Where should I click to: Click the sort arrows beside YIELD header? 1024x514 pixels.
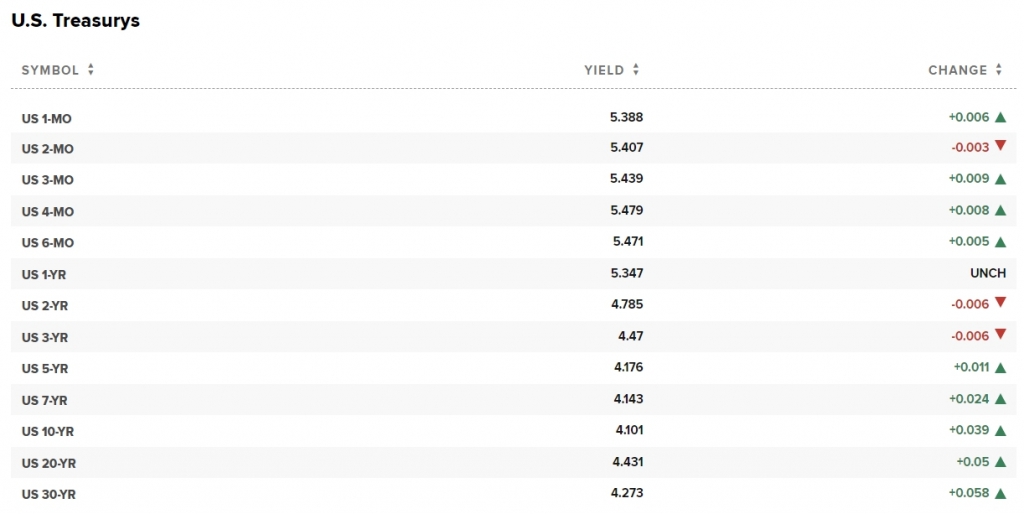pos(636,70)
